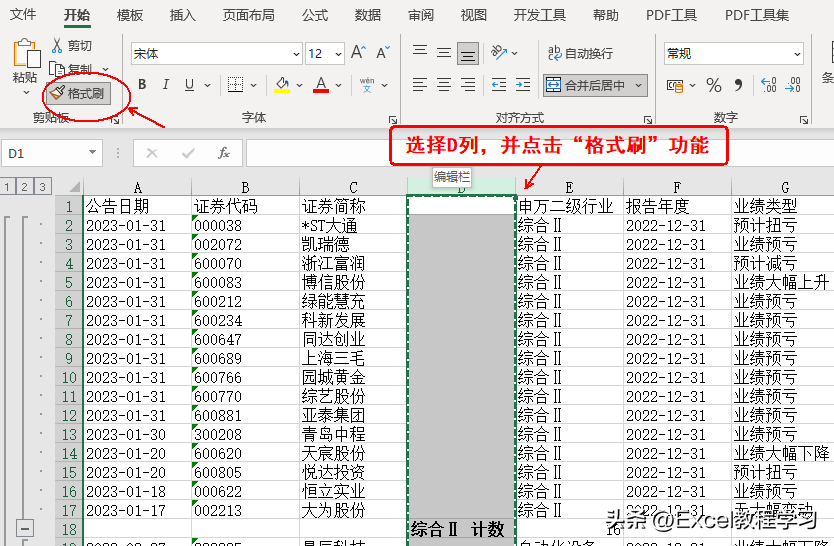Click the 剪切 cut scissors icon
The image size is (834, 546).
pos(57,46)
